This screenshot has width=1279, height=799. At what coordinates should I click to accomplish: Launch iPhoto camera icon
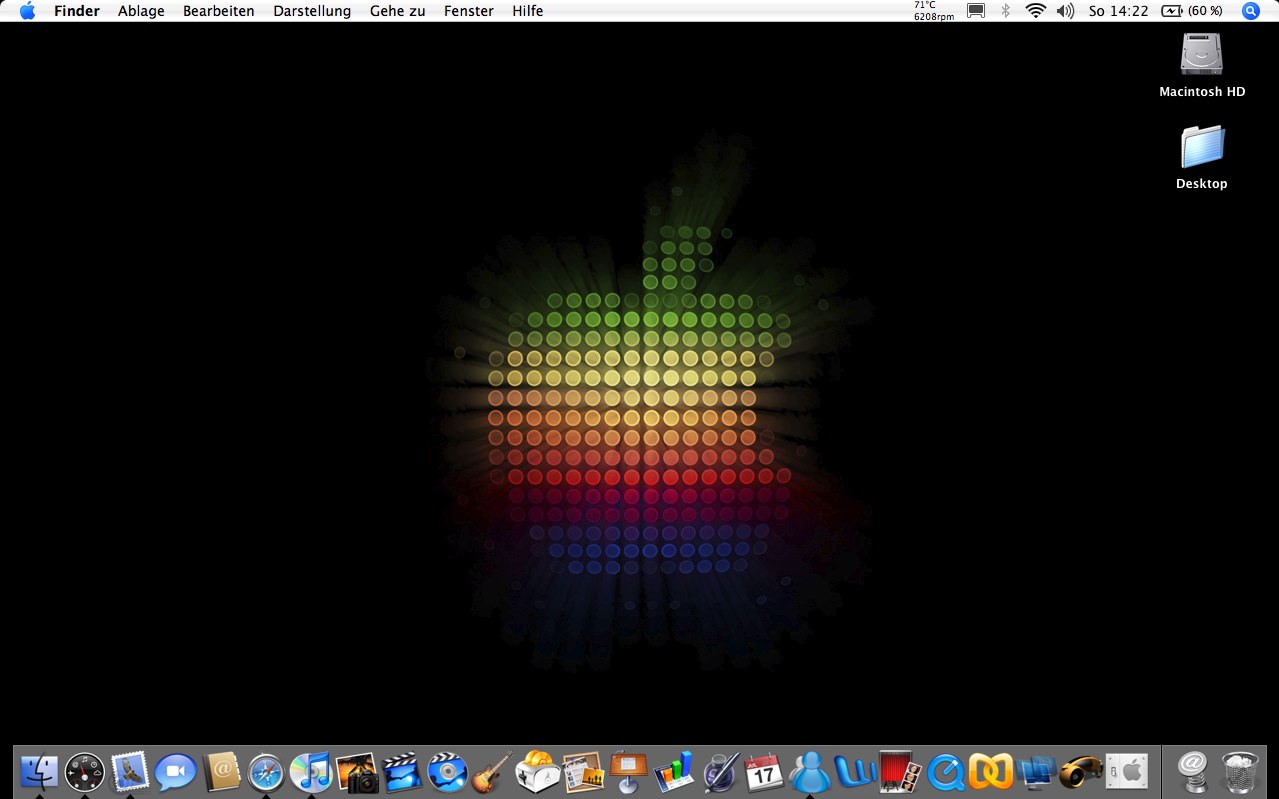[x=357, y=772]
